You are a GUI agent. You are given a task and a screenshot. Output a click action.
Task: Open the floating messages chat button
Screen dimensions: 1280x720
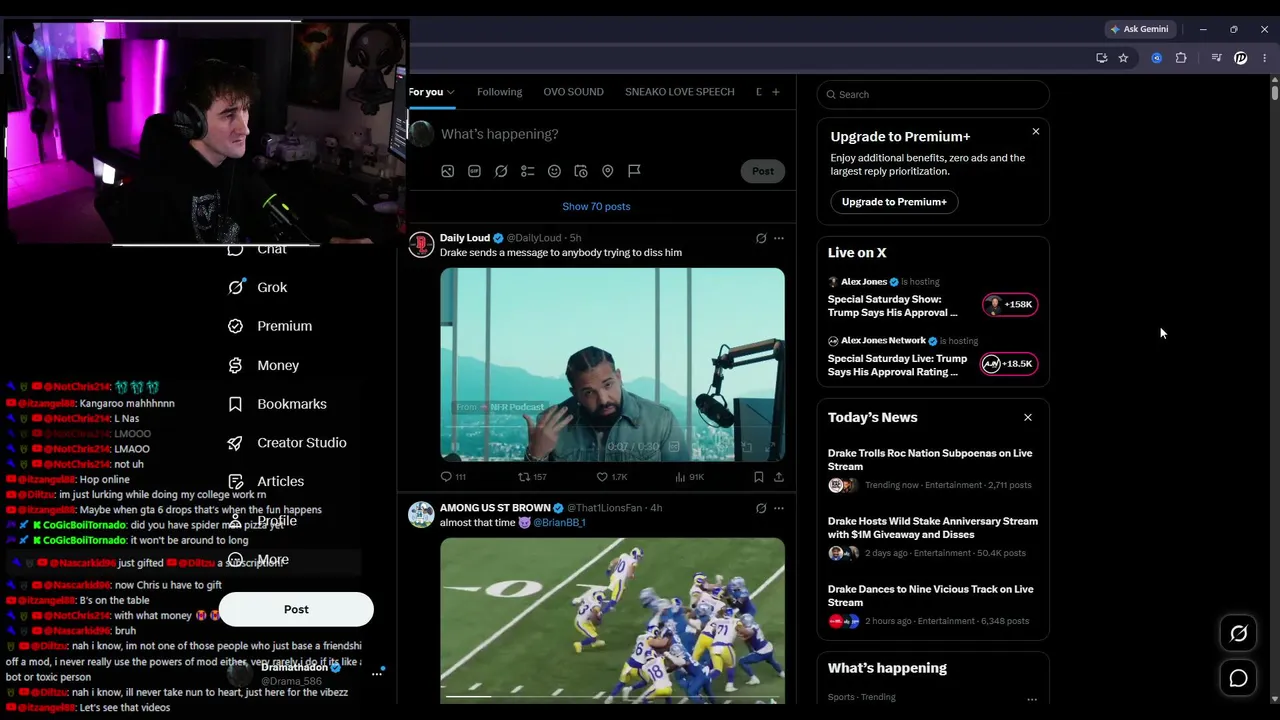(1238, 678)
